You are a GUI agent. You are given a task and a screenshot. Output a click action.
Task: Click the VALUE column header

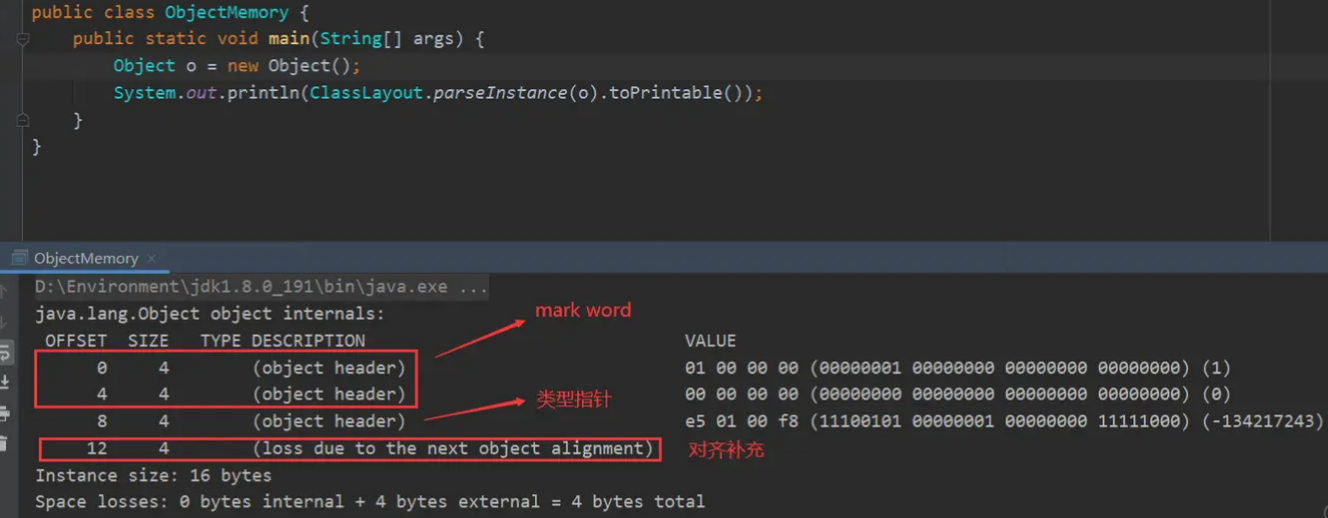pyautogui.click(x=711, y=341)
